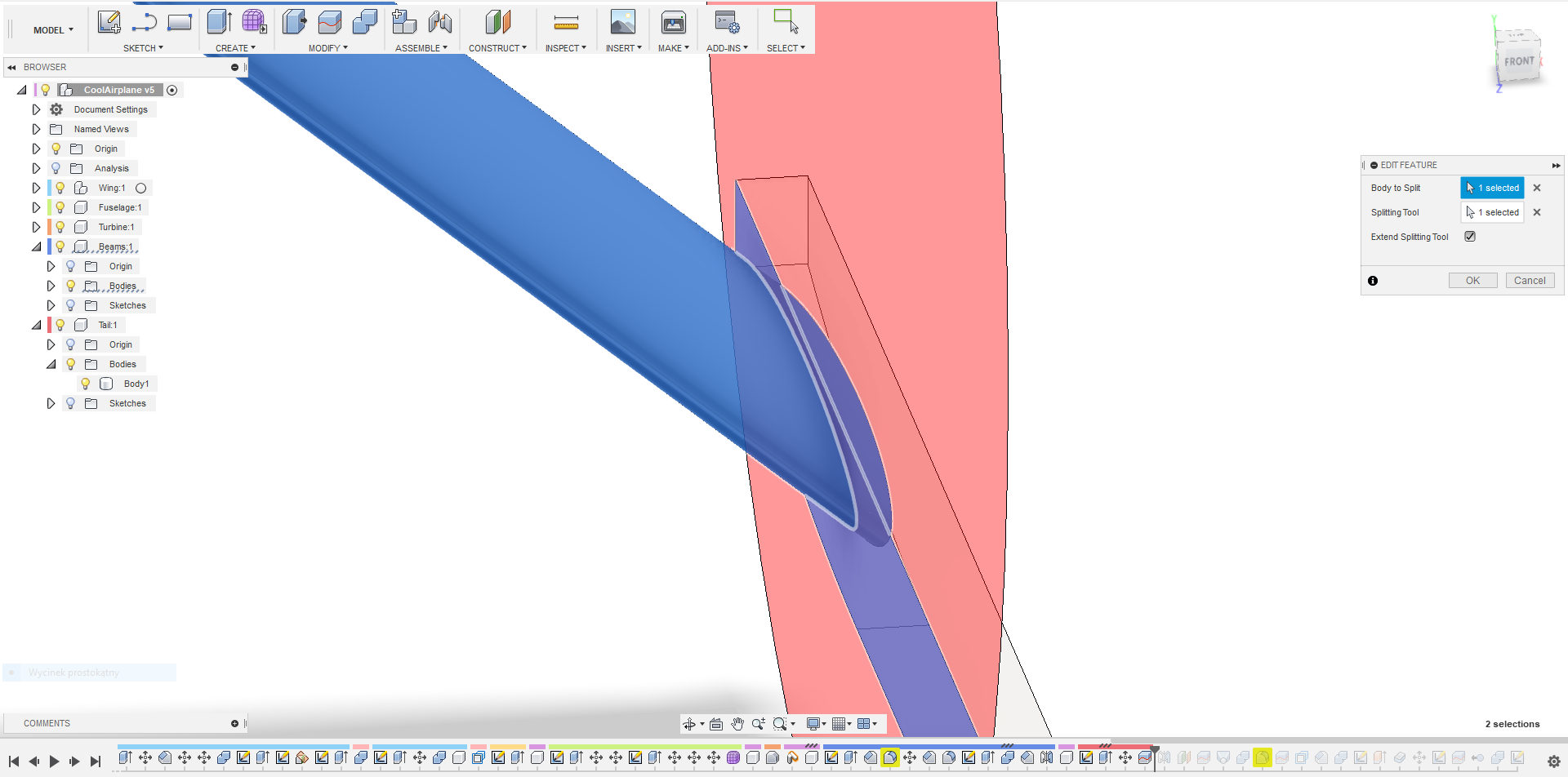1568x777 pixels.
Task: Select the Extrude tool icon
Action: click(219, 22)
